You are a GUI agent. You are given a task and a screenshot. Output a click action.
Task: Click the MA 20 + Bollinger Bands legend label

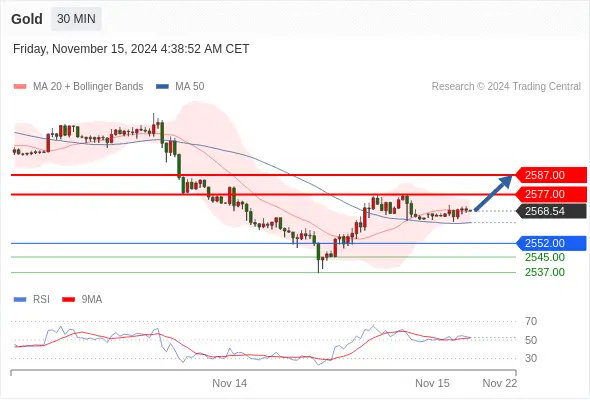click(x=88, y=87)
